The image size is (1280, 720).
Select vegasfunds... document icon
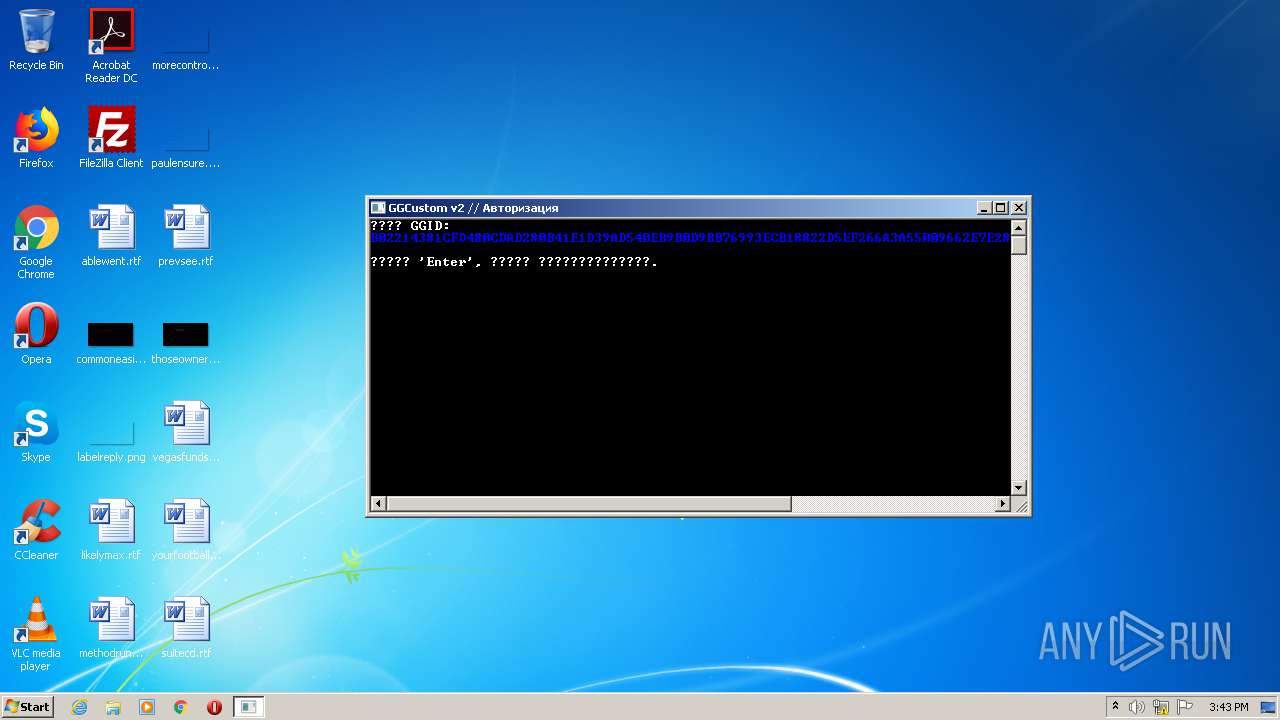pyautogui.click(x=186, y=432)
